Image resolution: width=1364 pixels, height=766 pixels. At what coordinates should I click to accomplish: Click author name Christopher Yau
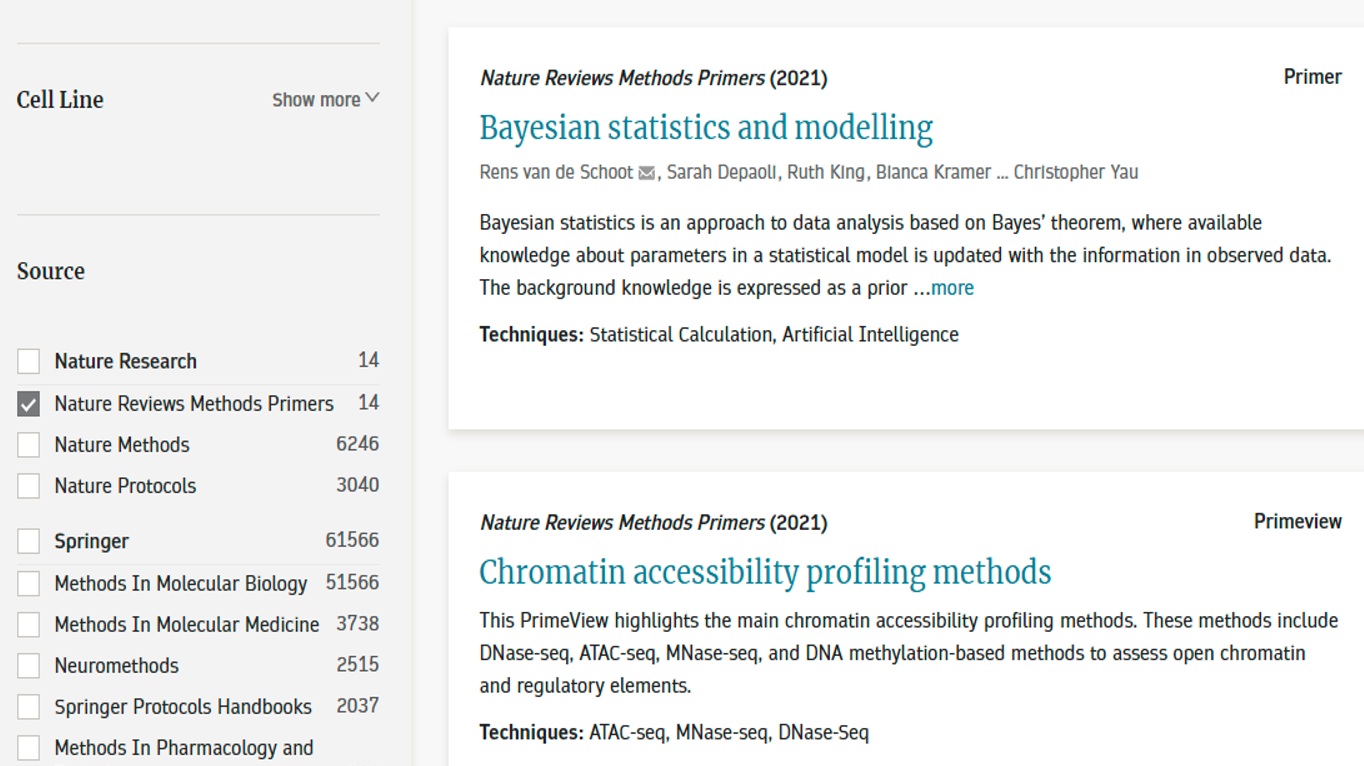tap(1076, 172)
